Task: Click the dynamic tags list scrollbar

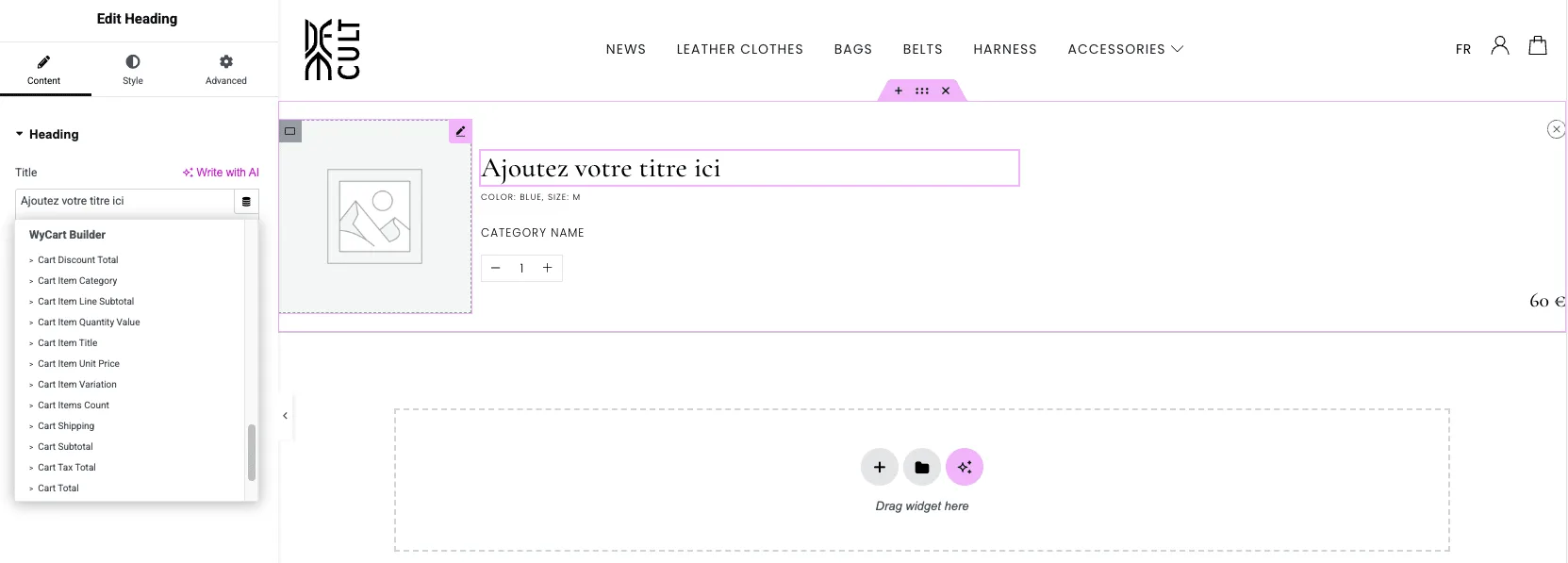Action: [x=252, y=453]
